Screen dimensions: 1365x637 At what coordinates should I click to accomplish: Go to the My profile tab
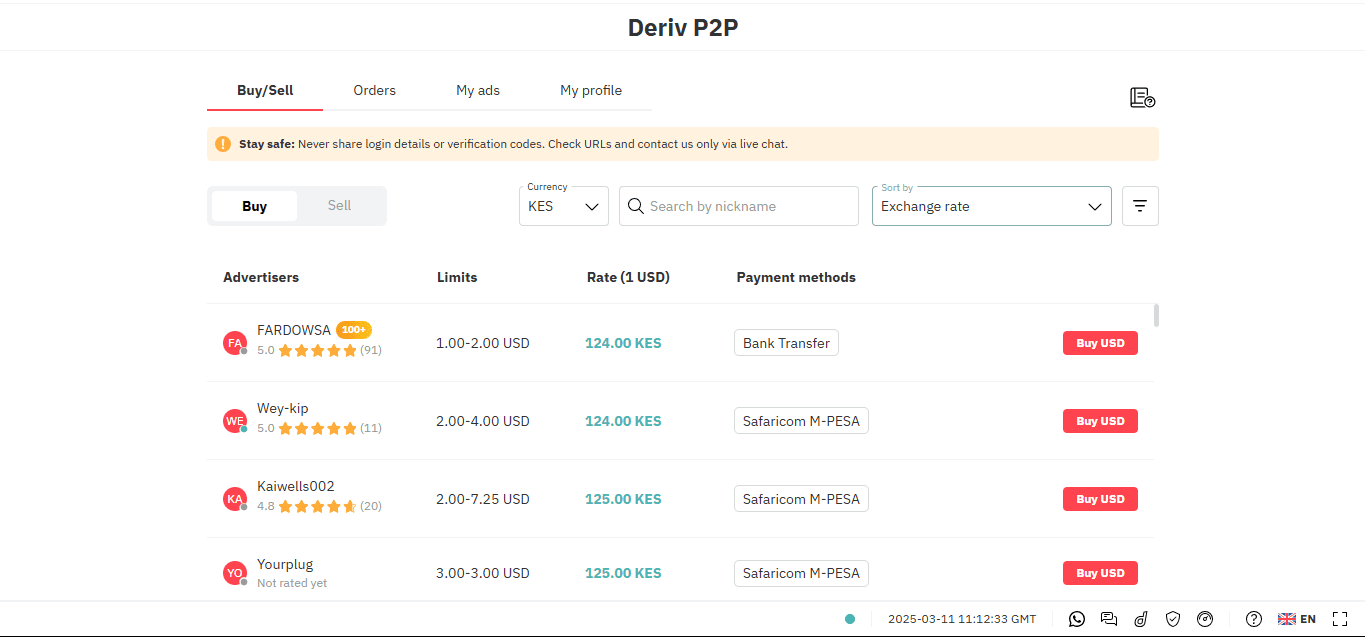point(591,90)
